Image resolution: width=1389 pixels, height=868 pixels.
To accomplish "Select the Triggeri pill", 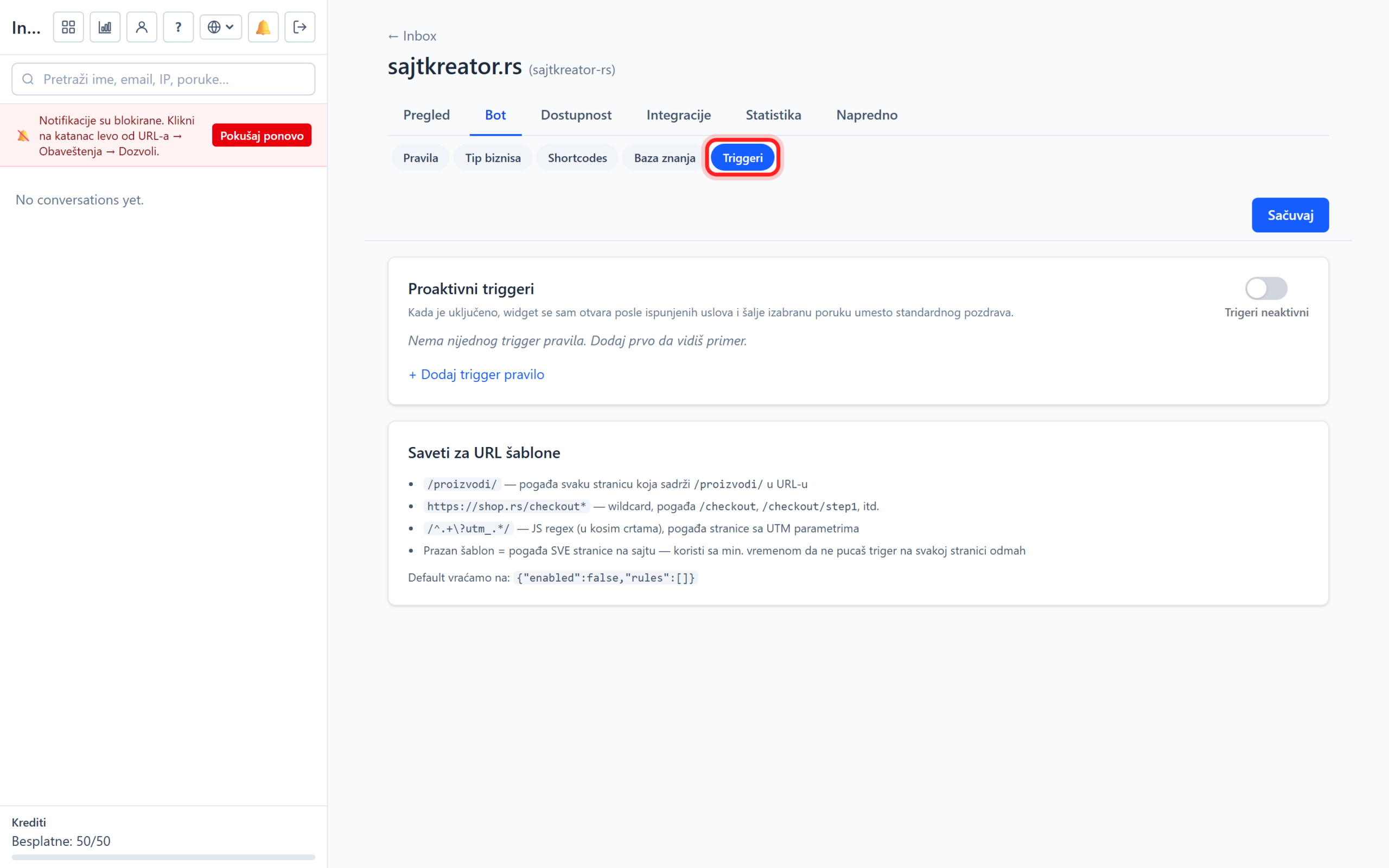I will [x=743, y=158].
